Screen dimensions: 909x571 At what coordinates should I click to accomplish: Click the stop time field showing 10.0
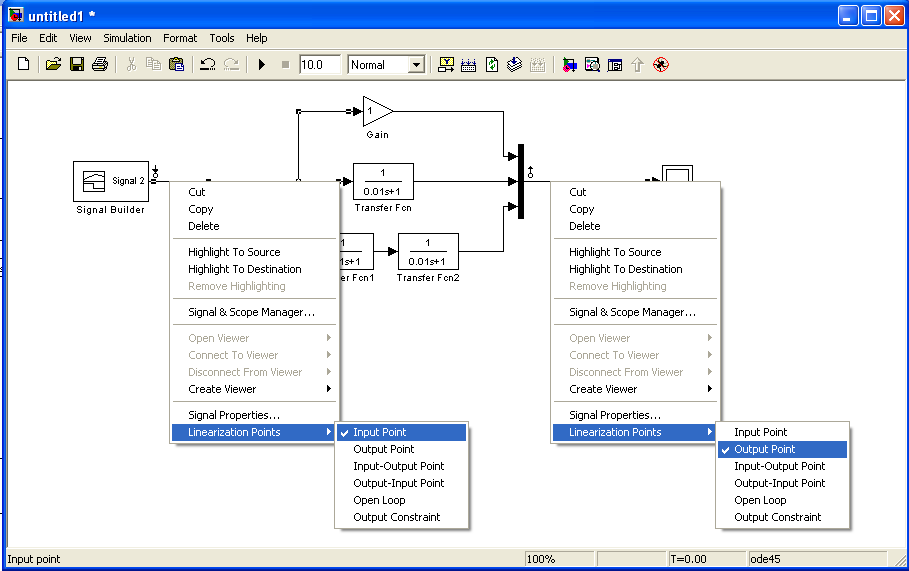tap(319, 65)
